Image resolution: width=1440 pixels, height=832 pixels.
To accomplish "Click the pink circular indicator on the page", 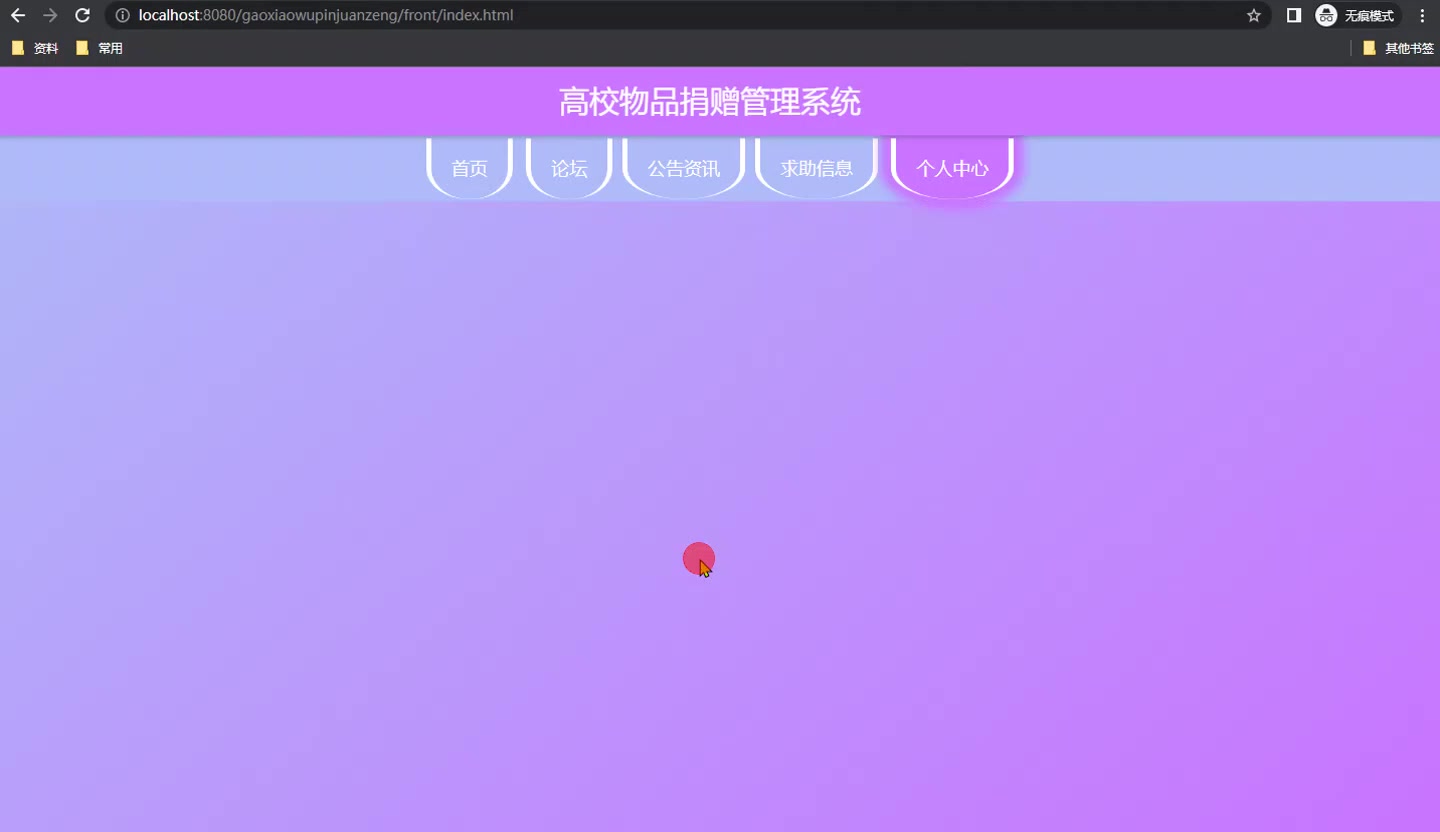I will (698, 557).
